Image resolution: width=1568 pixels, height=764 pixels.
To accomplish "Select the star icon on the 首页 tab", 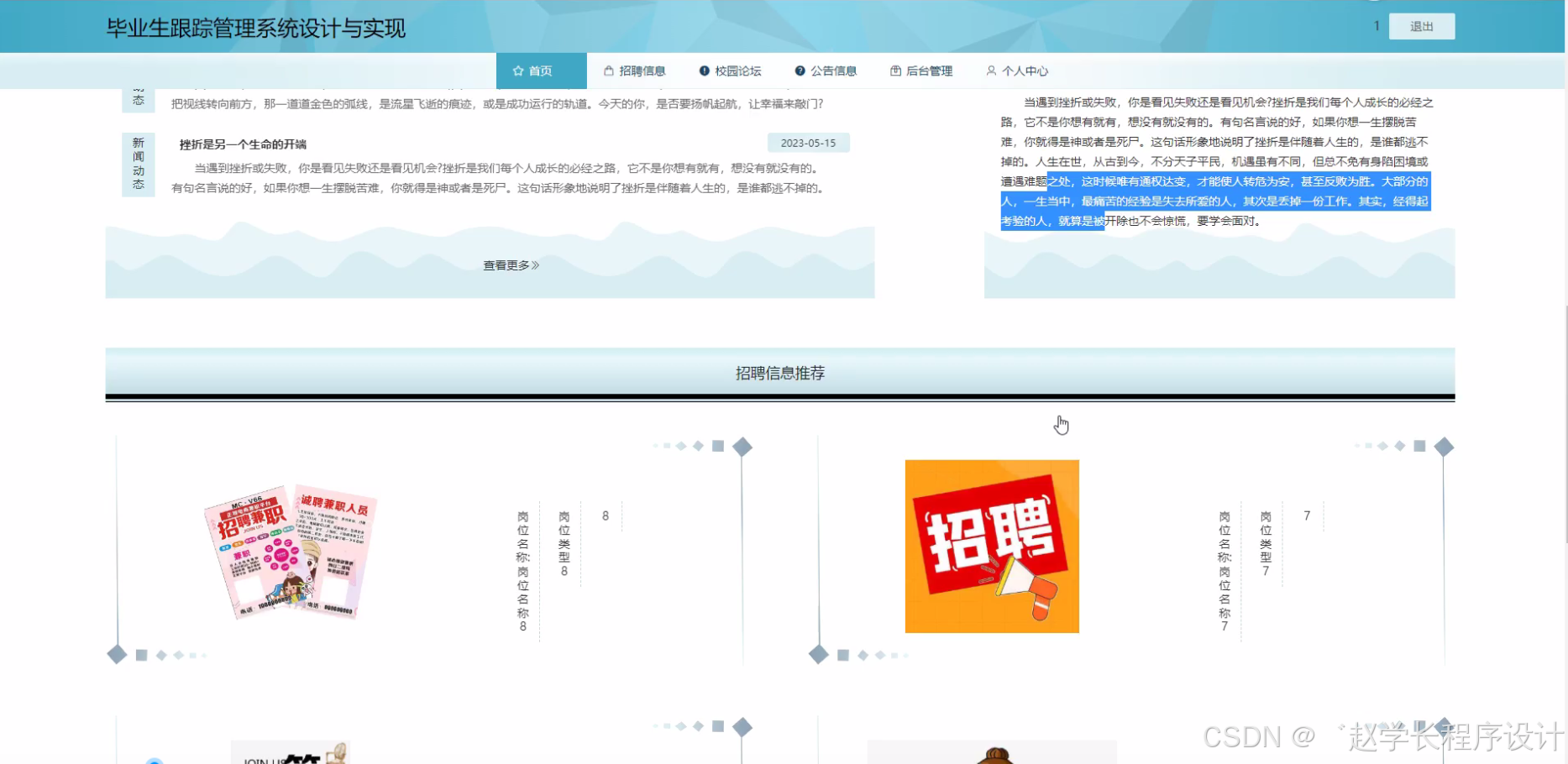I will coord(517,71).
